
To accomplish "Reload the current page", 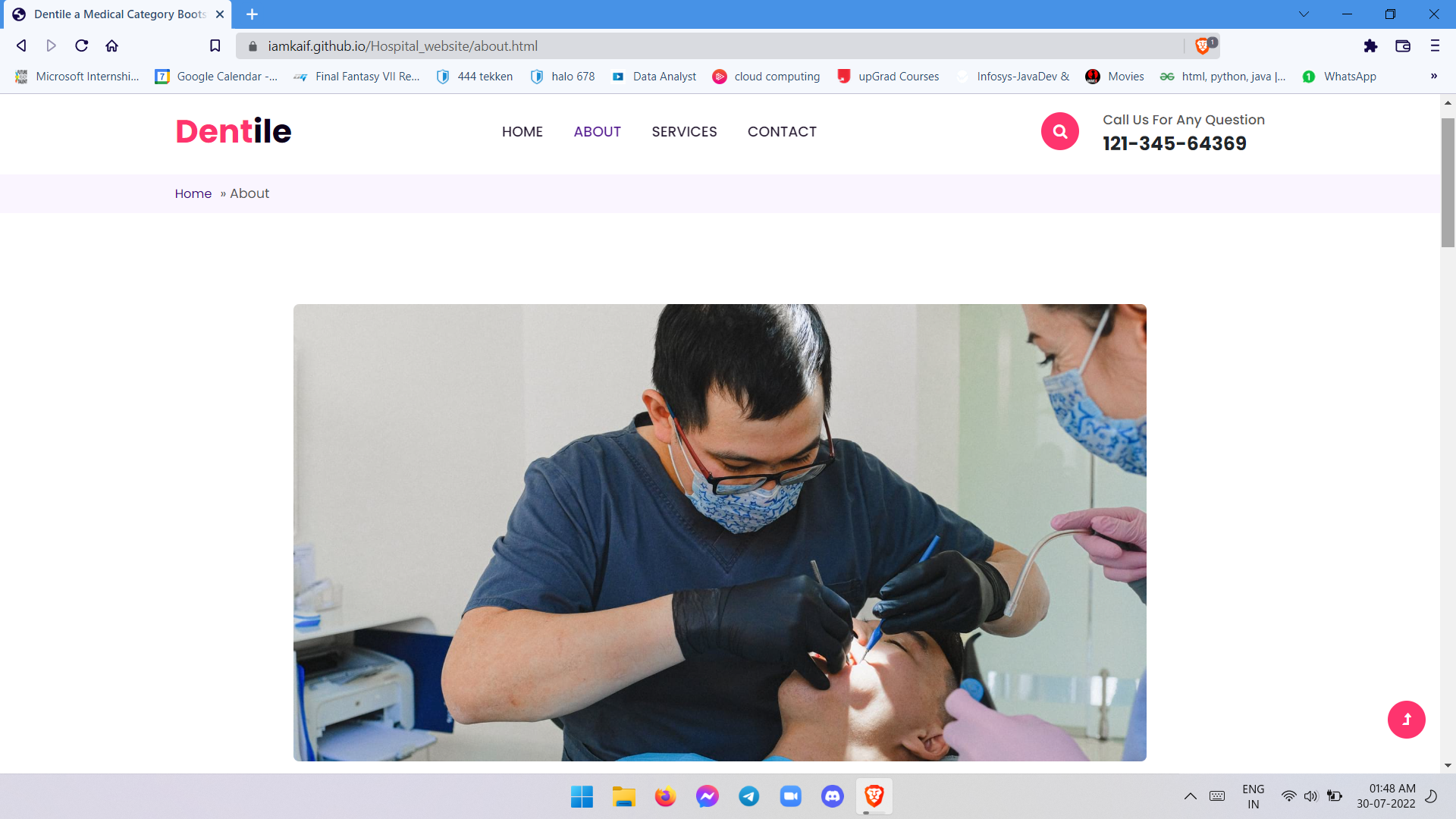I will pyautogui.click(x=81, y=45).
